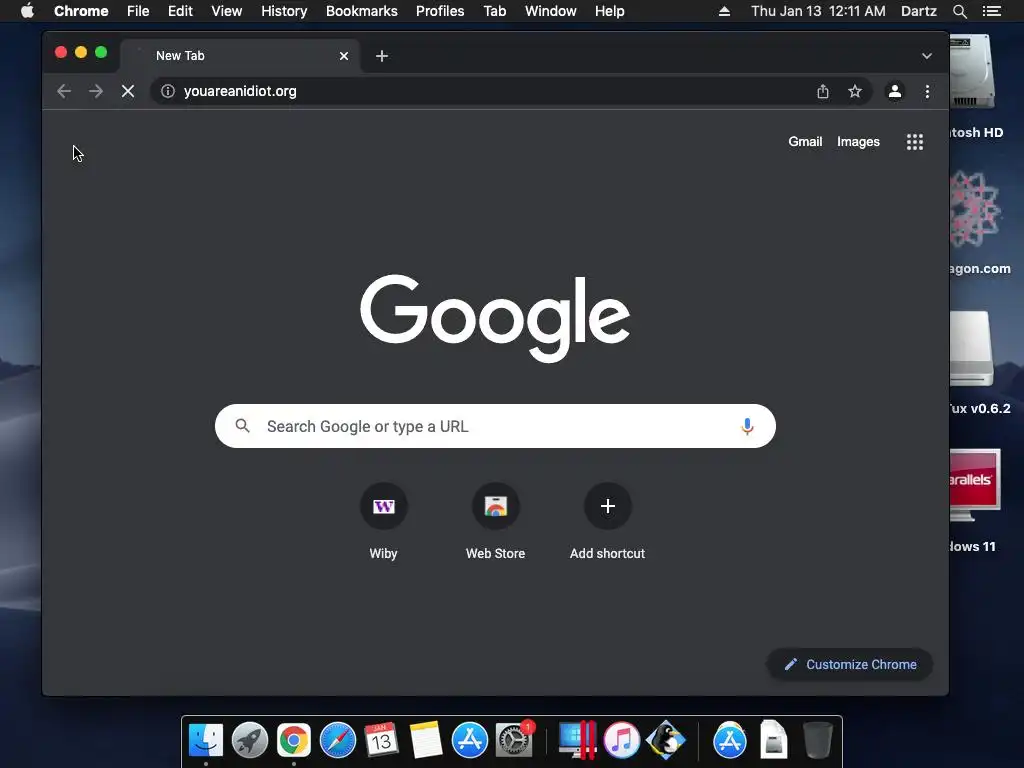Viewport: 1024px width, 768px height.
Task: Bookmark this tab with the star icon
Action: (x=855, y=91)
